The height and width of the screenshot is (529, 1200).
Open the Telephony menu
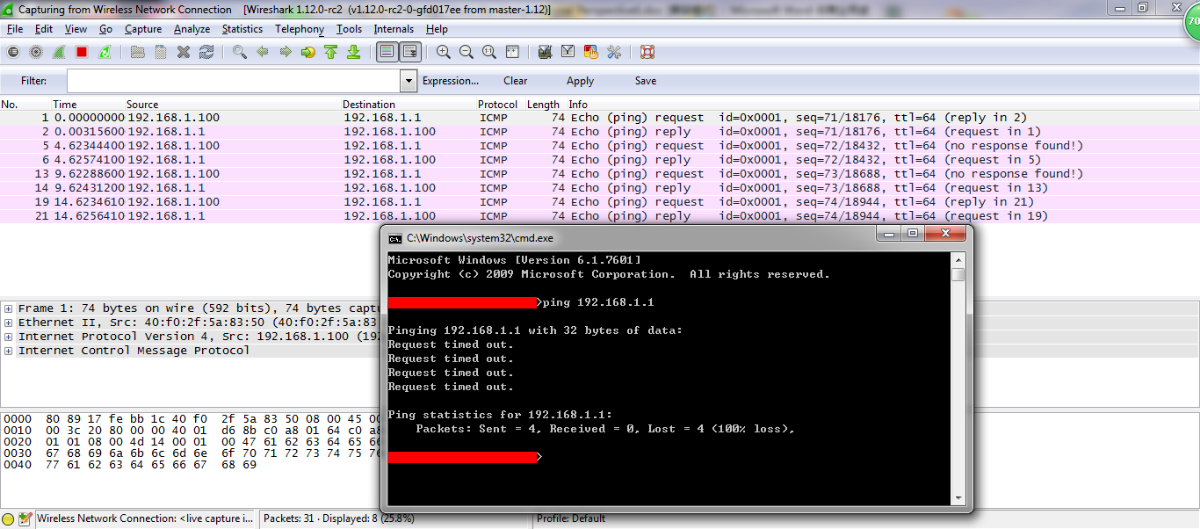tap(300, 29)
